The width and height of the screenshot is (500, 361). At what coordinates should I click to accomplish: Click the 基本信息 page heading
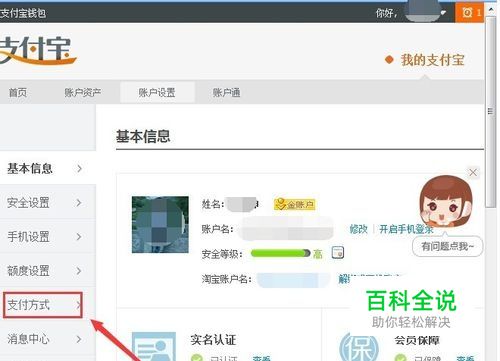point(143,136)
